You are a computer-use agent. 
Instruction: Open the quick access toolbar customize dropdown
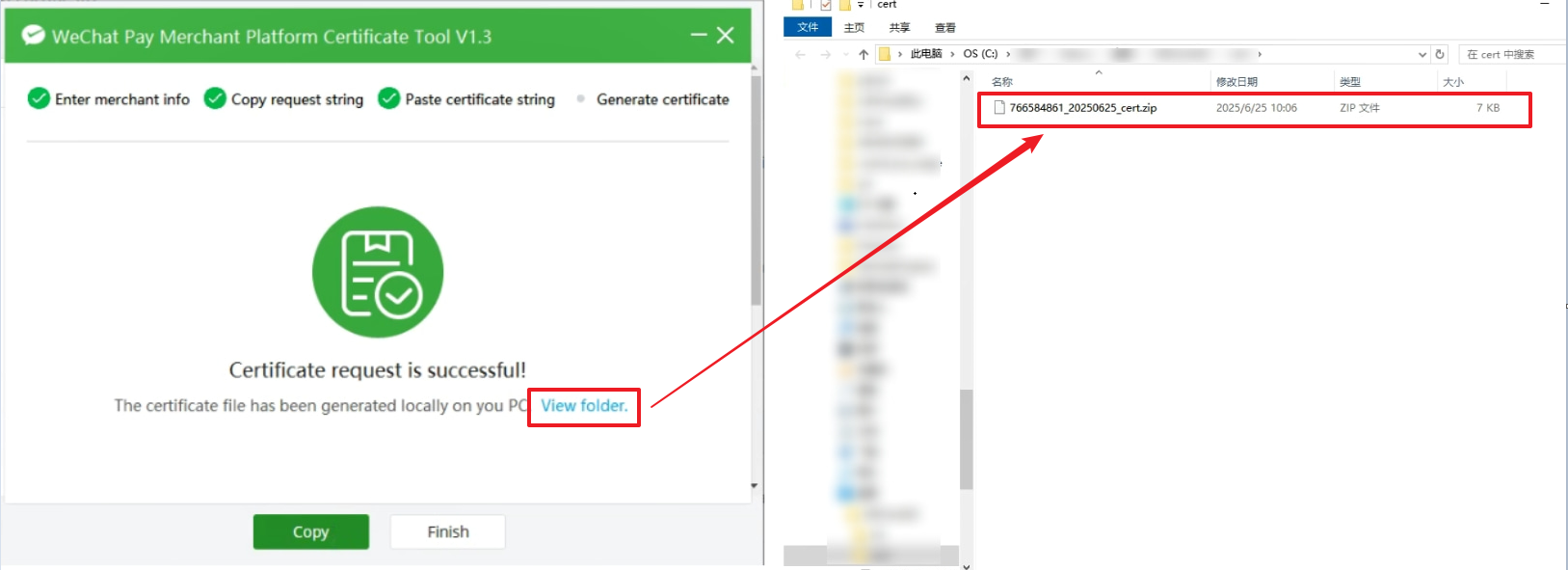tap(861, 5)
